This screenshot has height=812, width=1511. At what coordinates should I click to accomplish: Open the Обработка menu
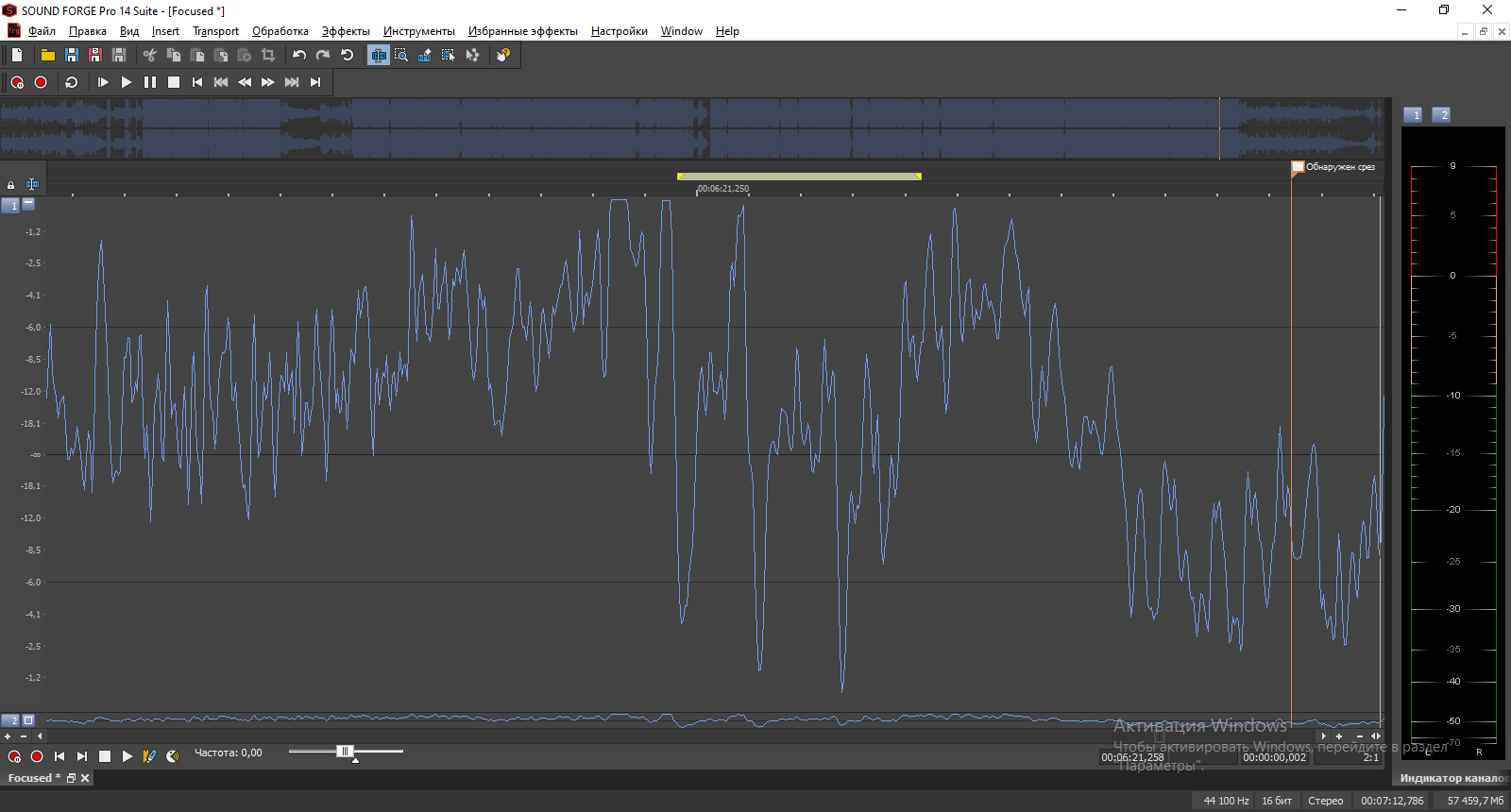point(280,31)
